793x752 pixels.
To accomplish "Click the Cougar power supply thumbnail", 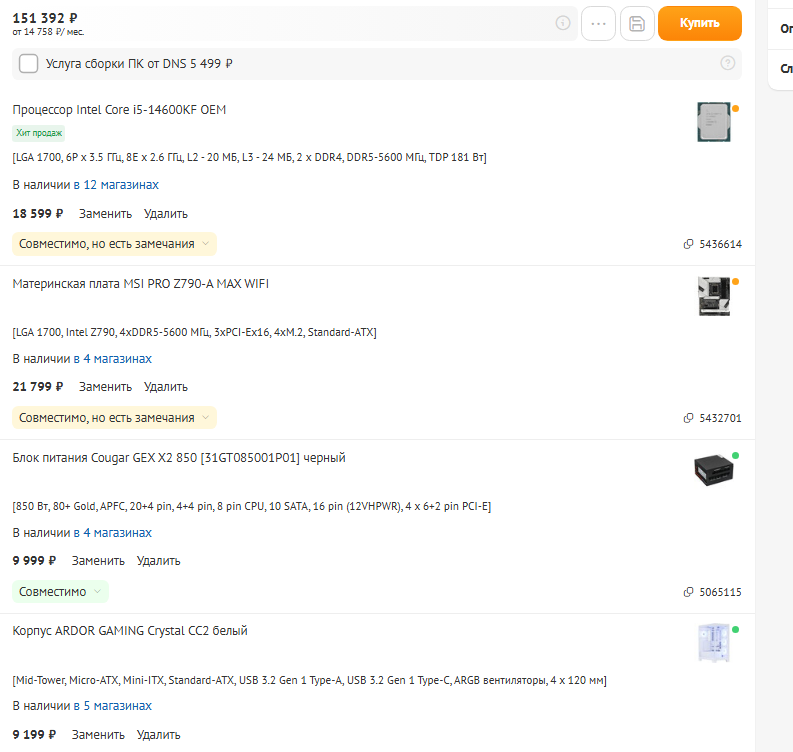I will point(714,470).
